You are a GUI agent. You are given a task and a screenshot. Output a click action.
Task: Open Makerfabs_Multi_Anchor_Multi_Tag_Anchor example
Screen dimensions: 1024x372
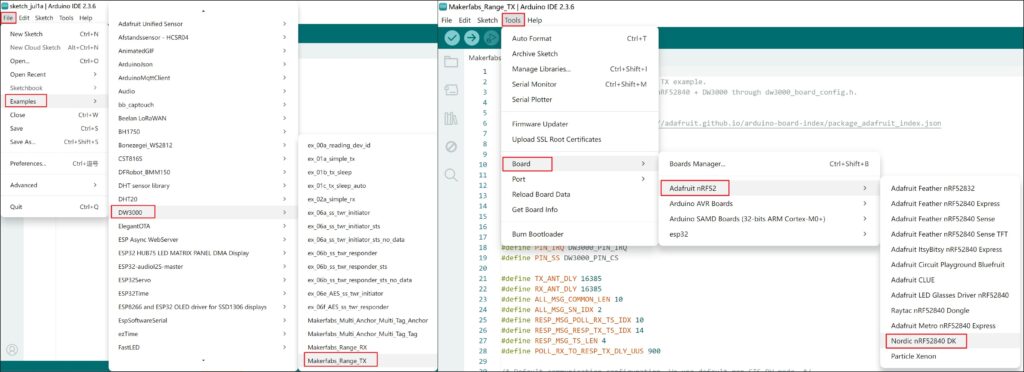369,320
